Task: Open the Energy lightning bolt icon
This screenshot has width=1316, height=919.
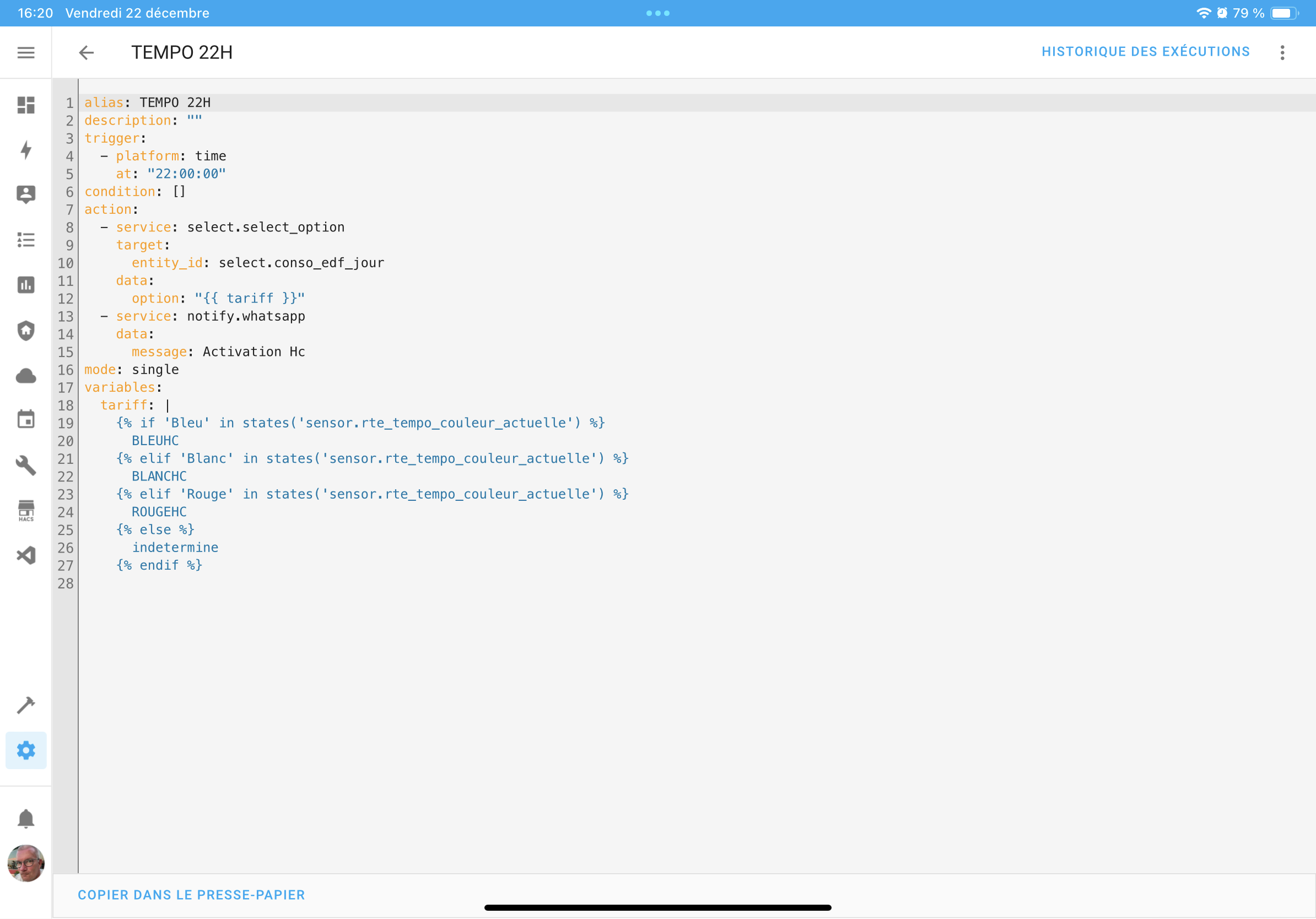Action: coord(26,150)
